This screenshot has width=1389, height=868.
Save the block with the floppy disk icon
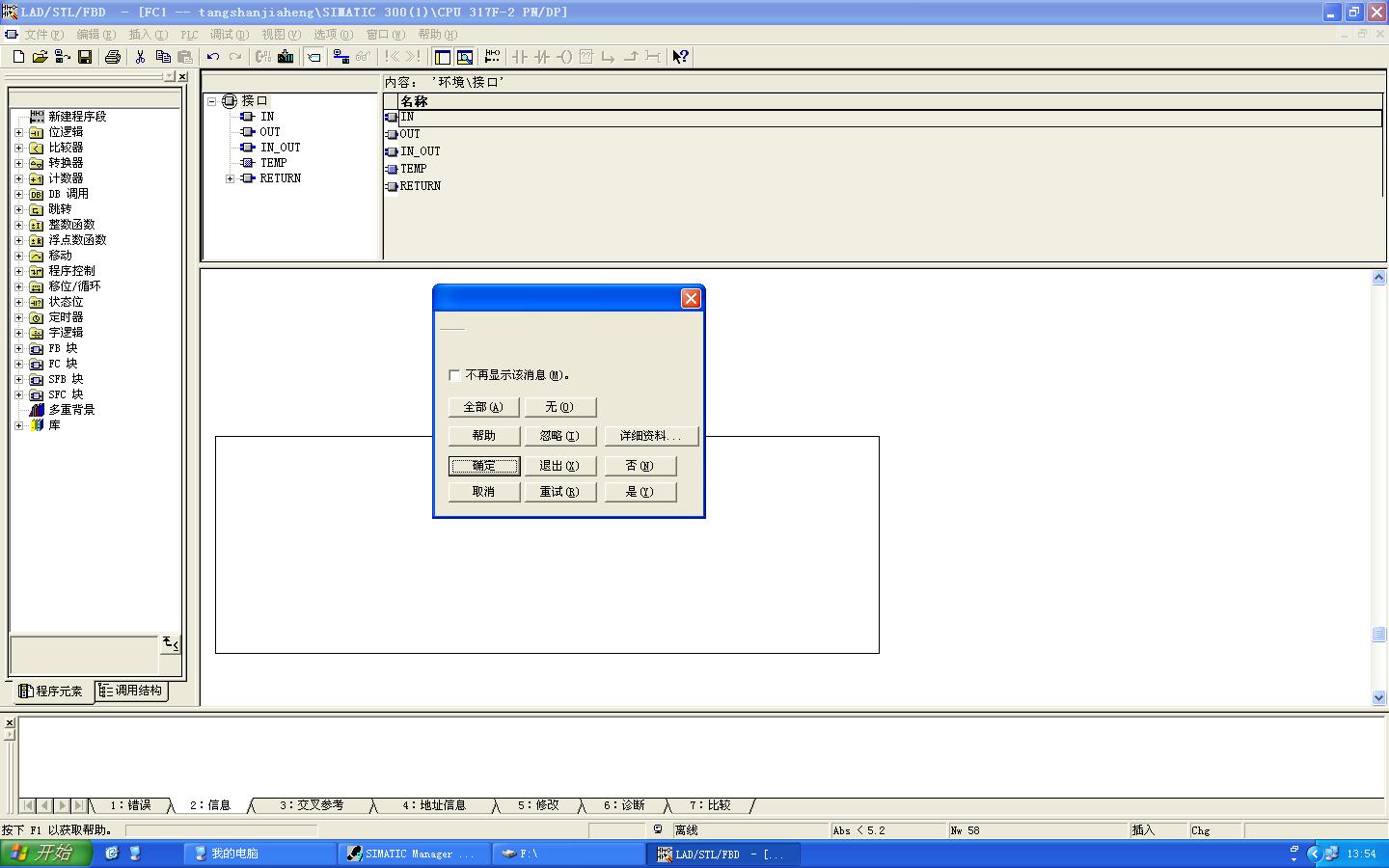[x=85, y=57]
